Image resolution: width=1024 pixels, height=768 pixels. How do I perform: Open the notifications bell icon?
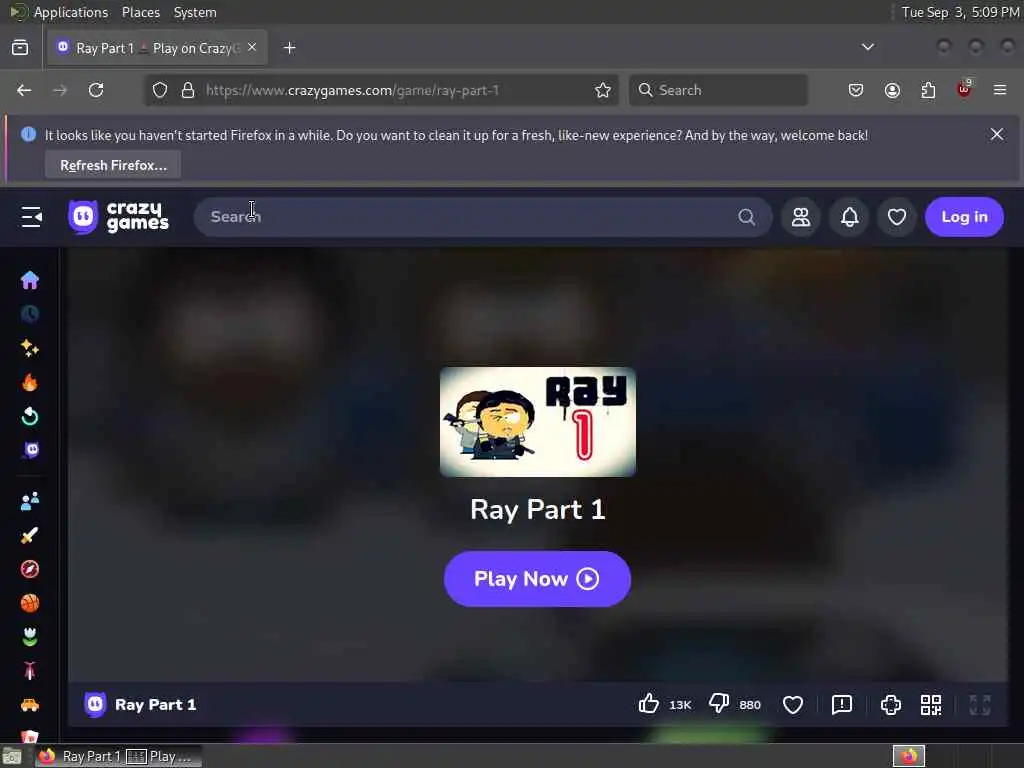[849, 217]
